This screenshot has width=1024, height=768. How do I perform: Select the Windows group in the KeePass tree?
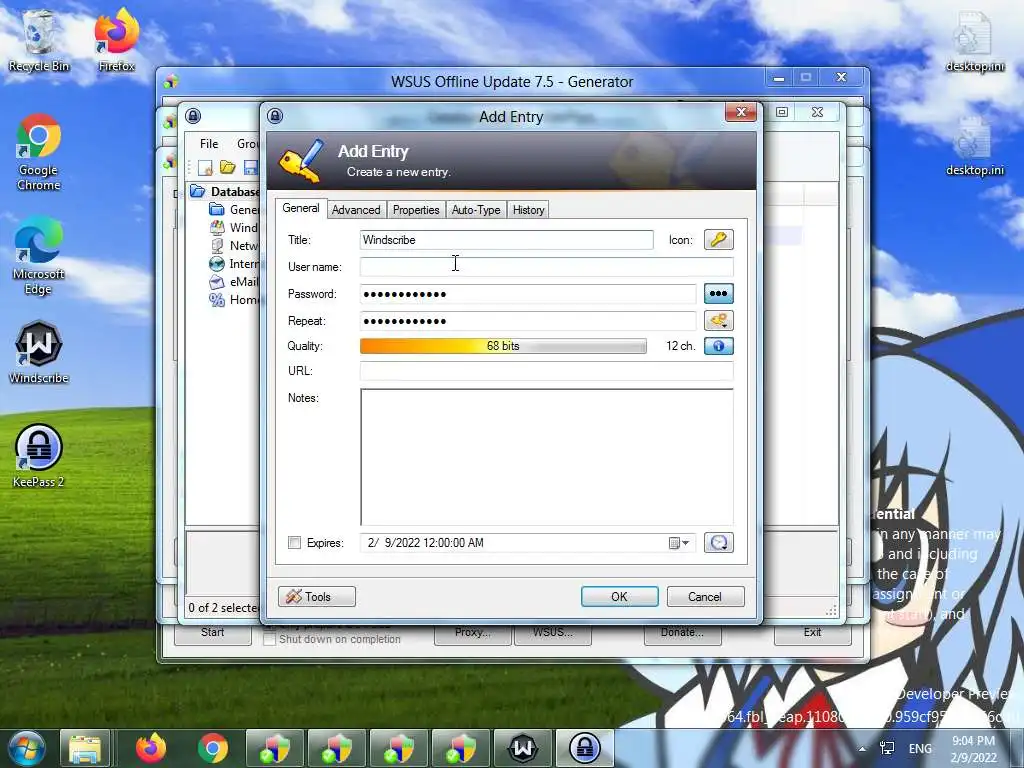coord(234,227)
